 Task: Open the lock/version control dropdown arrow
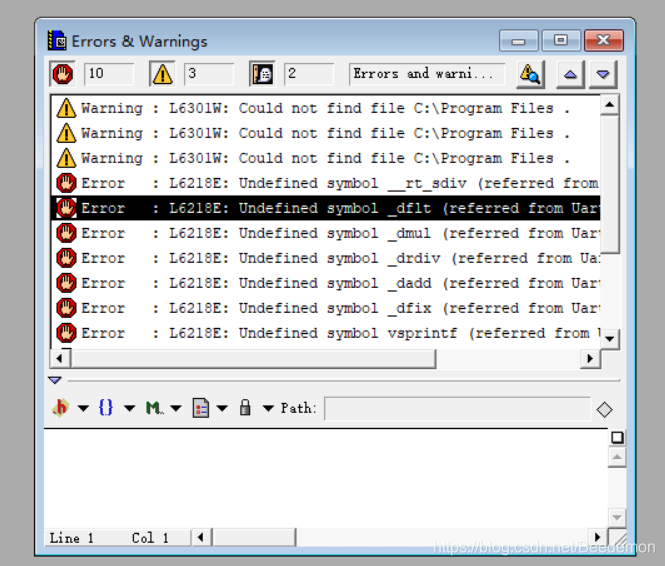point(268,409)
